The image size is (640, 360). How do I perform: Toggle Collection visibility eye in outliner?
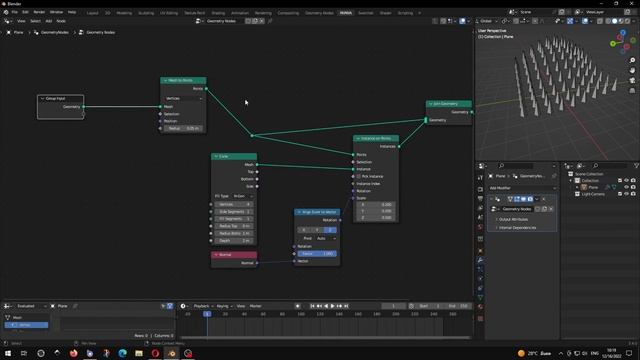point(627,180)
